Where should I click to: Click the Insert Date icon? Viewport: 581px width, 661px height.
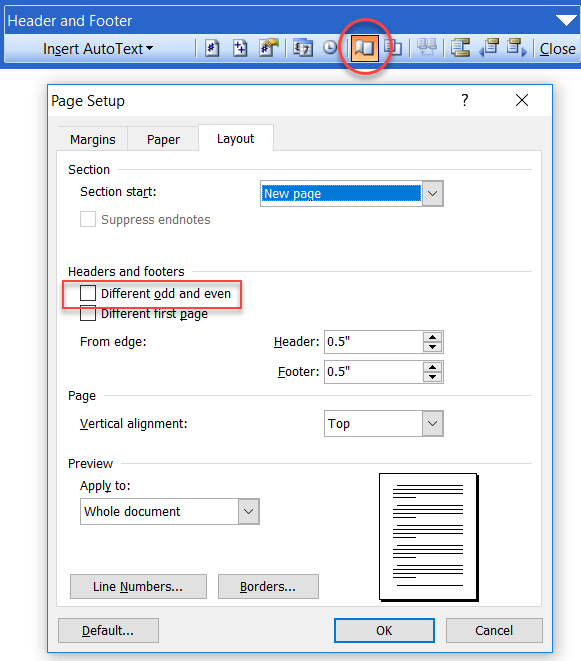(x=303, y=48)
